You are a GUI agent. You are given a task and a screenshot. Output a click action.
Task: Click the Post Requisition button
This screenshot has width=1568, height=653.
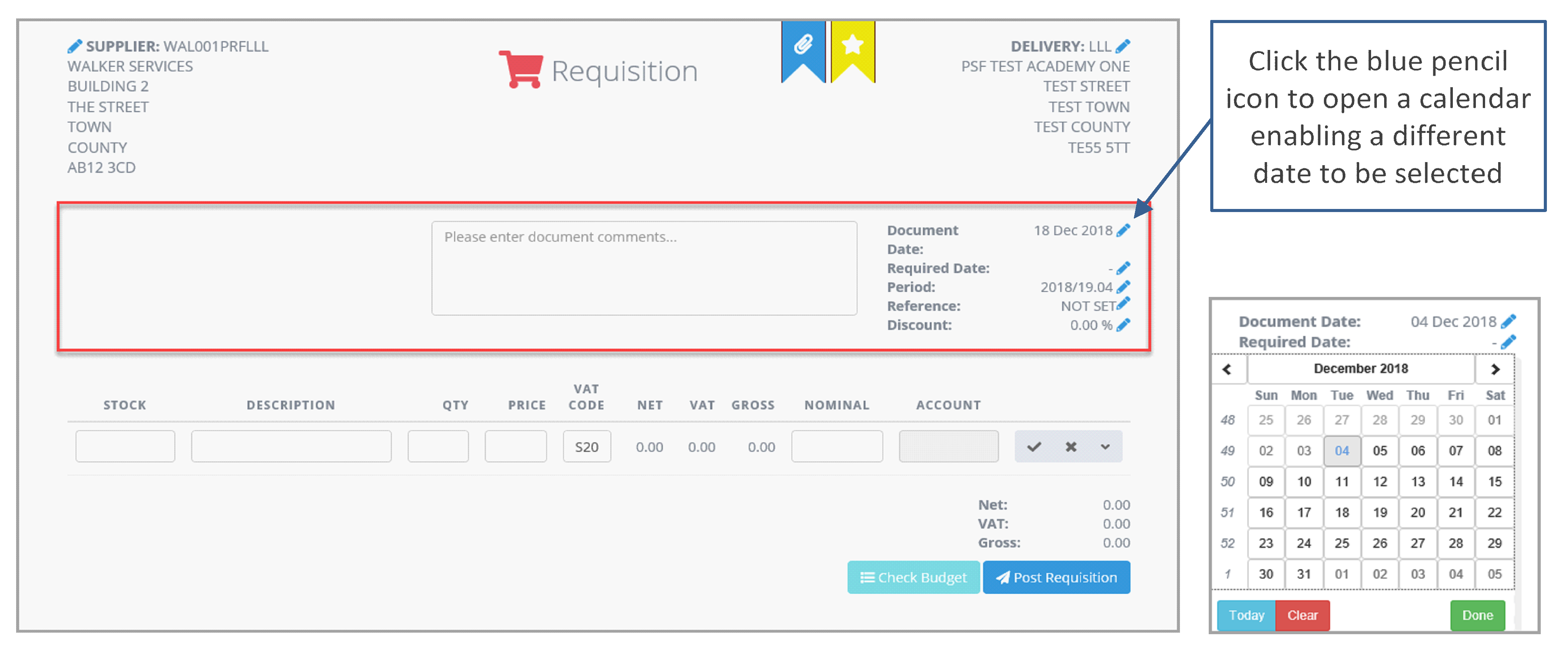pos(1056,577)
